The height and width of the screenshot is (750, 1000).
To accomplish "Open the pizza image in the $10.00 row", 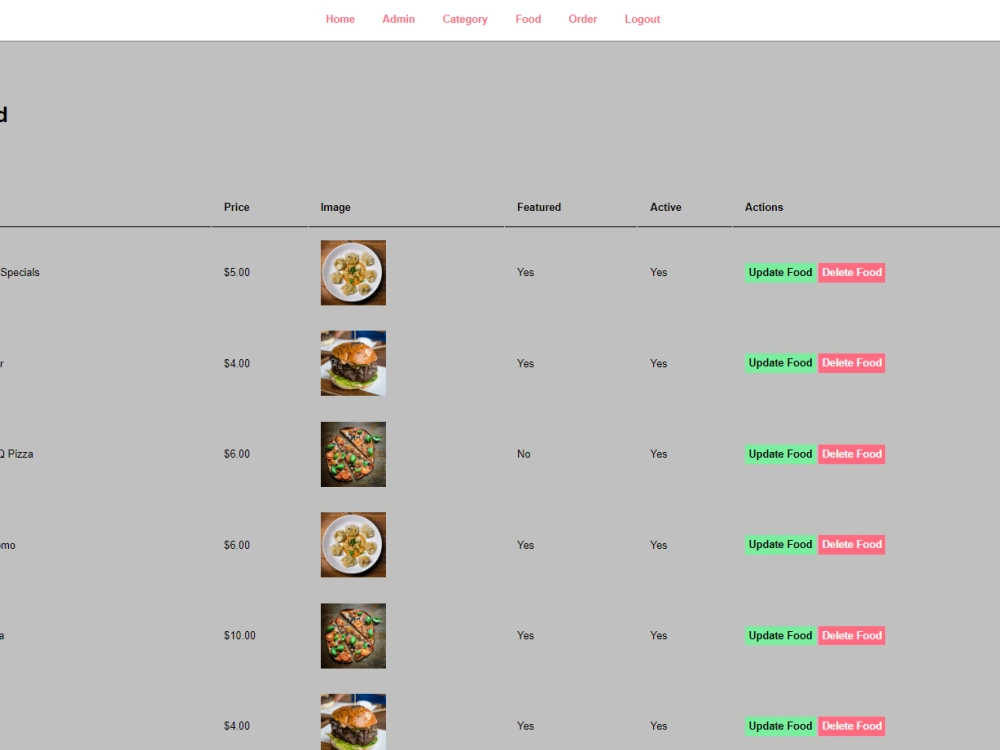I will click(x=353, y=636).
